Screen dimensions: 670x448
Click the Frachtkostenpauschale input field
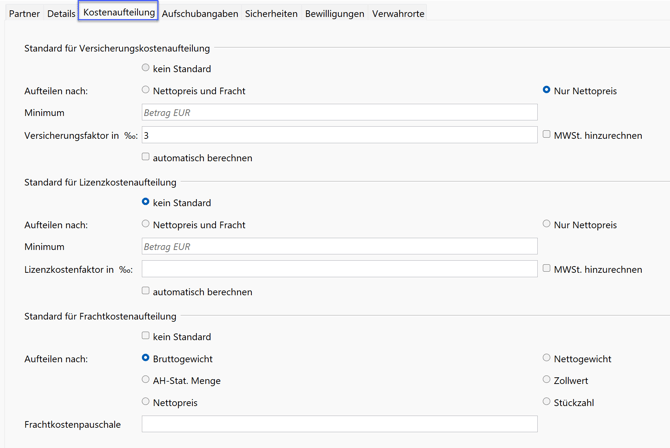click(339, 425)
